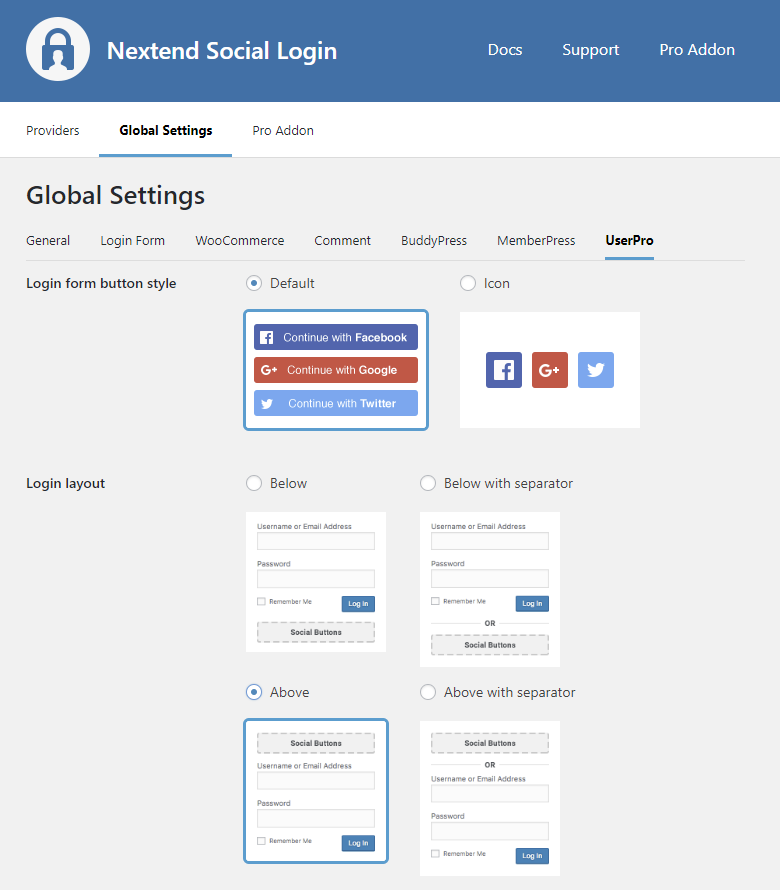Click the Above layout preview thumbnail
Image resolution: width=780 pixels, height=890 pixels.
pos(316,790)
